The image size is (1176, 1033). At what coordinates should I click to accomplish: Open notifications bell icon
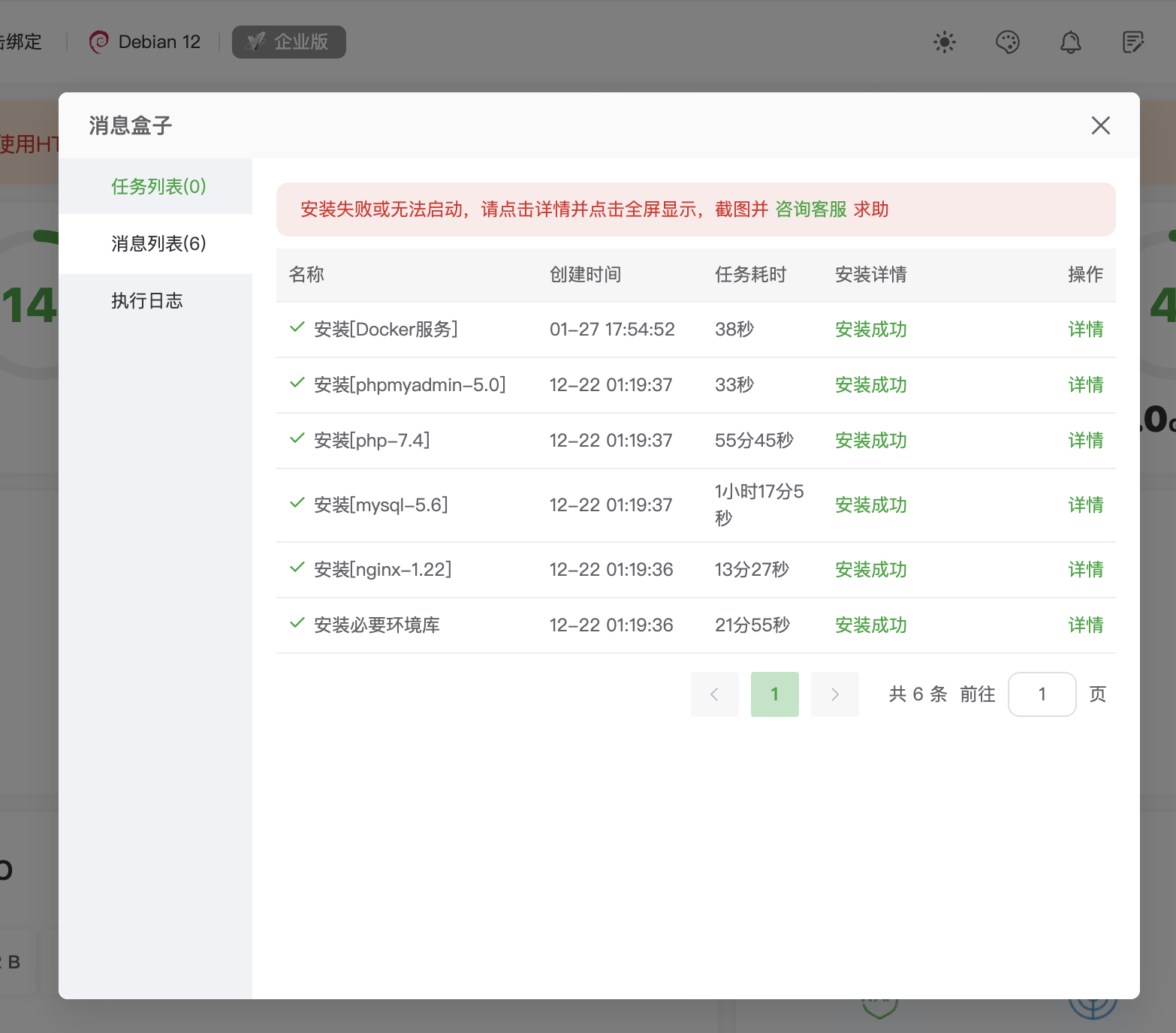pyautogui.click(x=1070, y=42)
